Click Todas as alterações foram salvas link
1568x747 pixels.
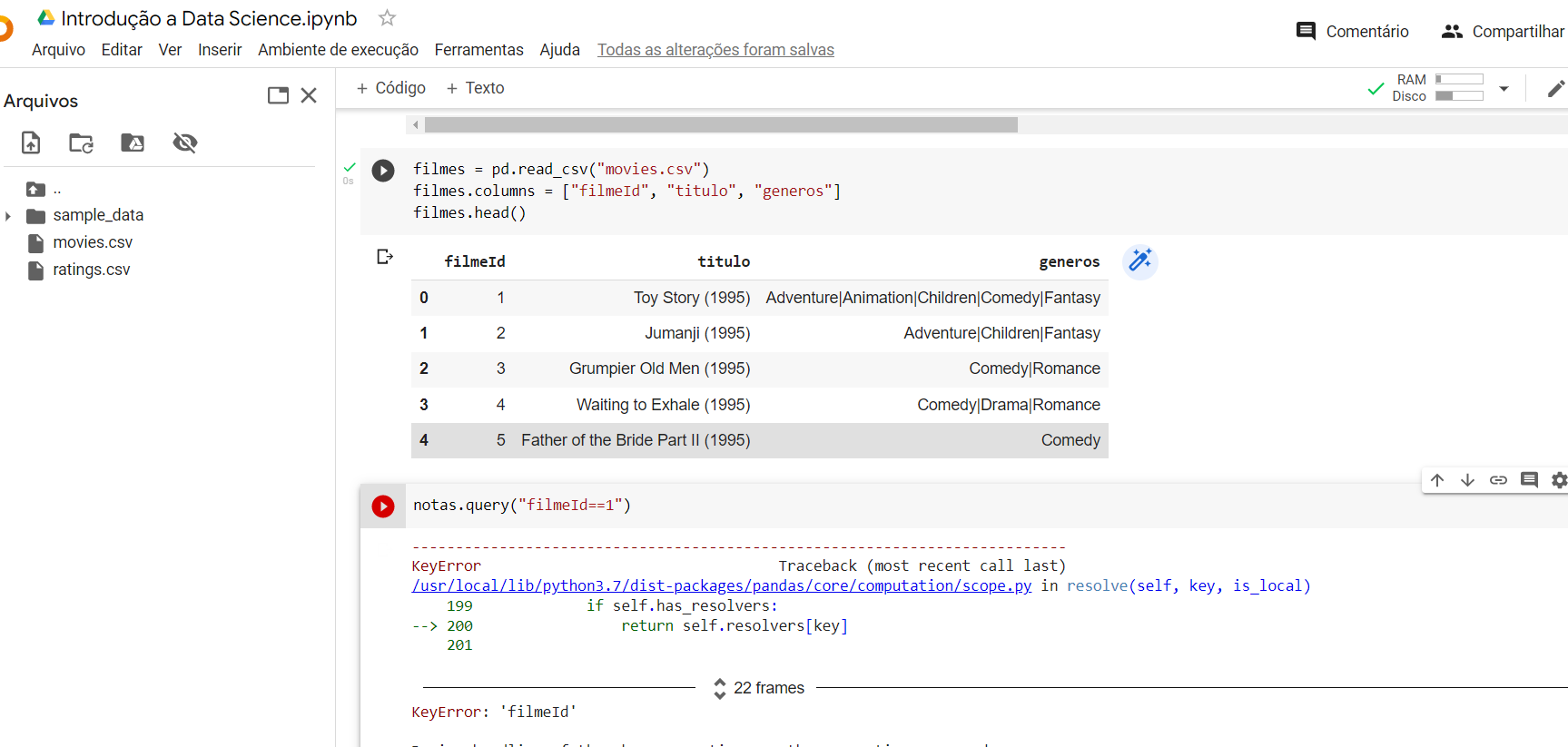715,50
